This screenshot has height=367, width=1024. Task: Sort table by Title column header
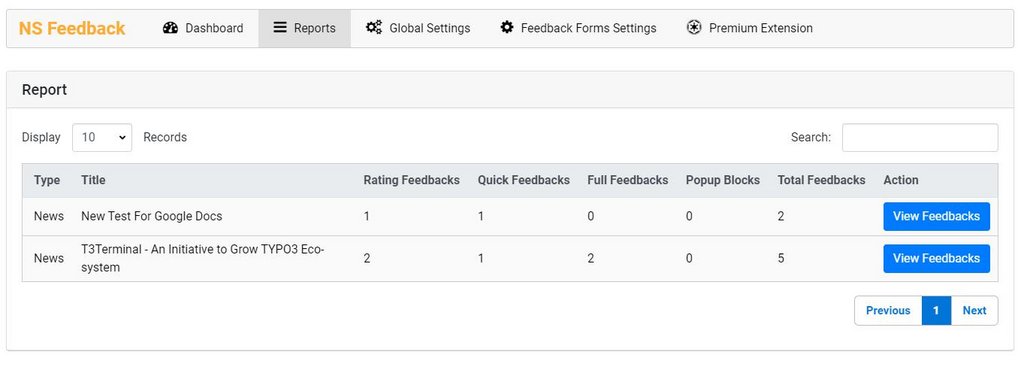click(x=93, y=180)
